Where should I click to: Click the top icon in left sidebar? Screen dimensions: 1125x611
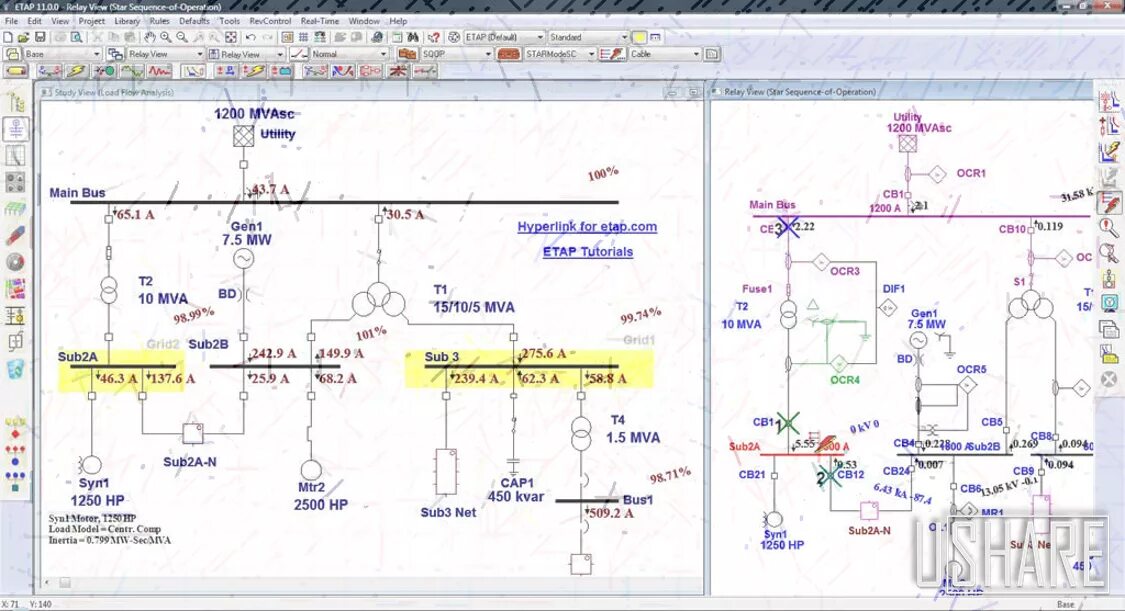(16, 103)
